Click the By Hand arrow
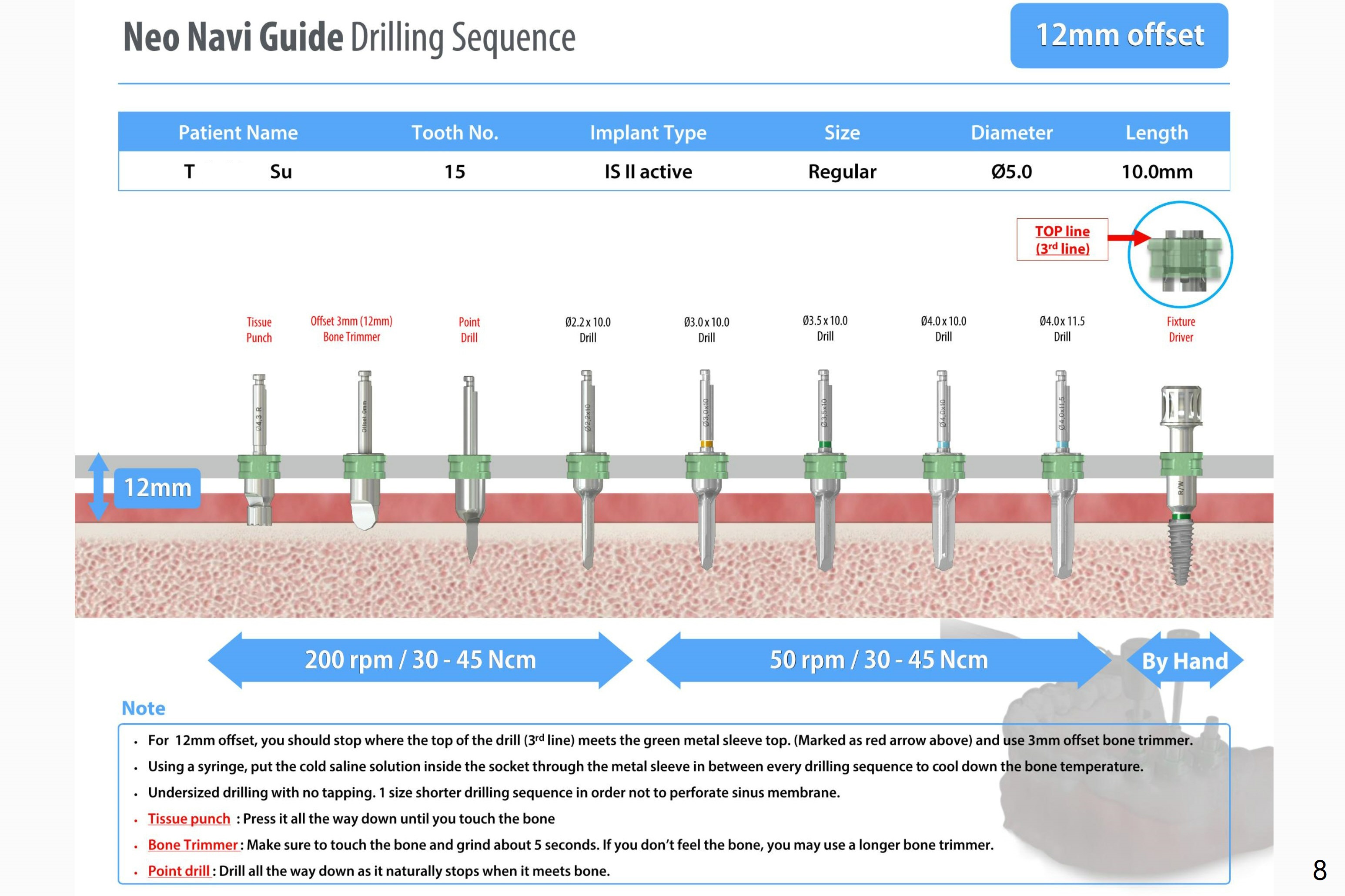This screenshot has height=896, width=1345. 1184,661
